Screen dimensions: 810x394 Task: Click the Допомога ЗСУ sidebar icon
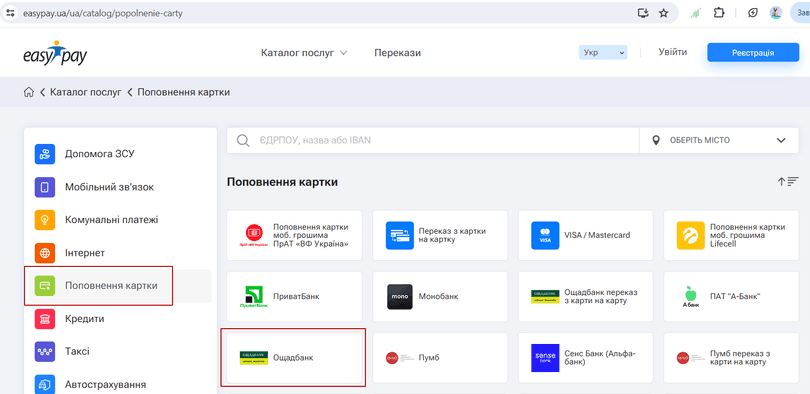[x=45, y=154]
